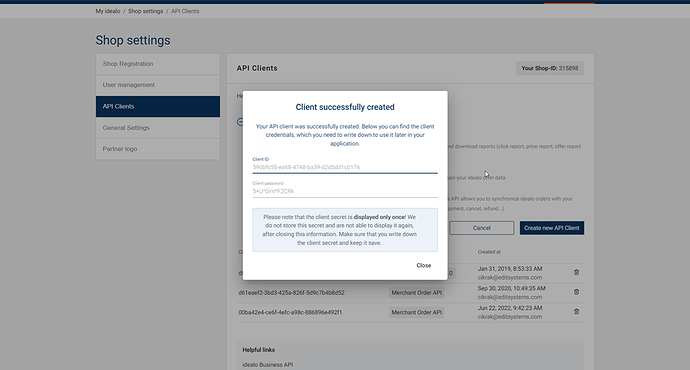Delete the API client created Sep 30, 2020
The height and width of the screenshot is (370, 690).
[x=576, y=292]
